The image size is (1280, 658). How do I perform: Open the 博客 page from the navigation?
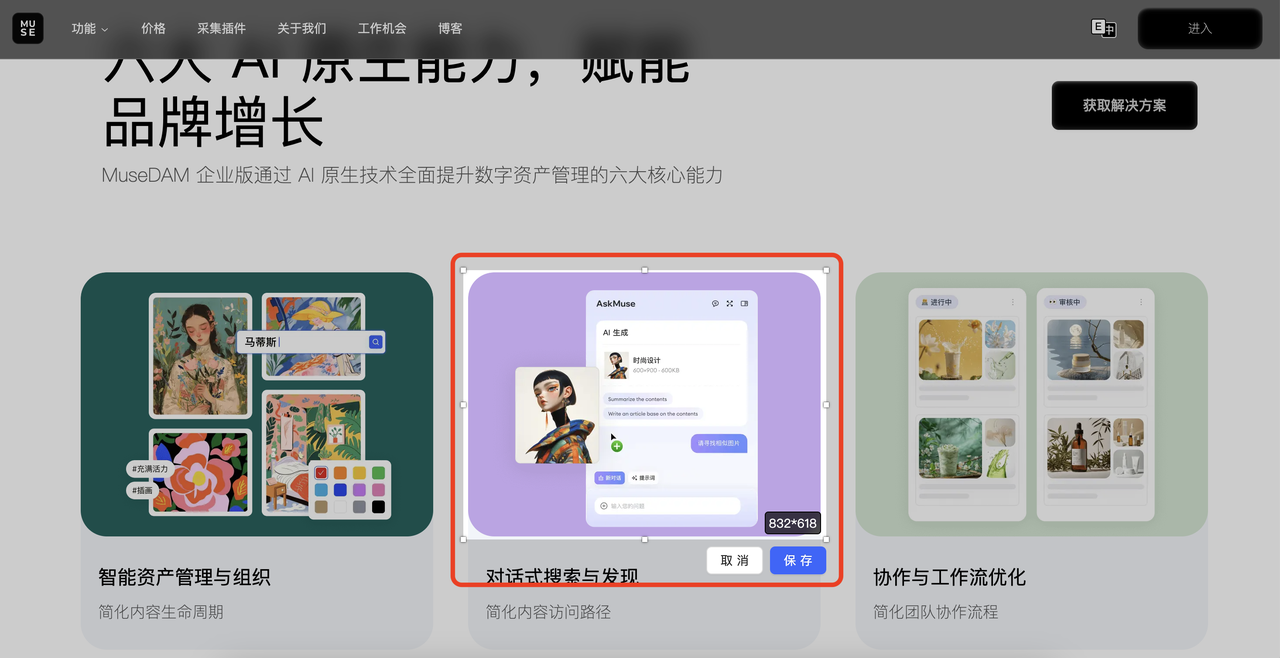450,29
